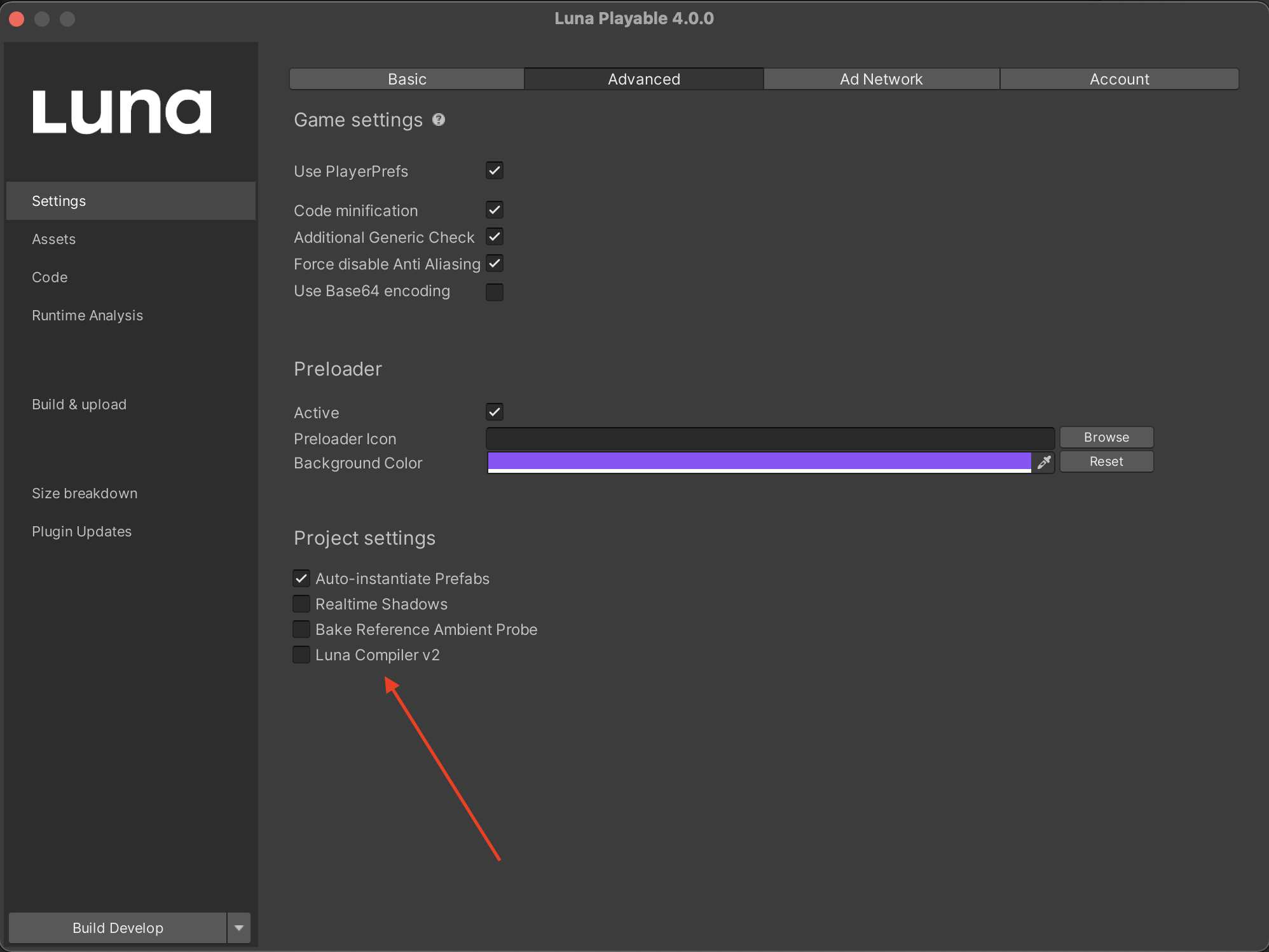Enable Realtime Shadows
The image size is (1269, 952).
pyautogui.click(x=301, y=604)
